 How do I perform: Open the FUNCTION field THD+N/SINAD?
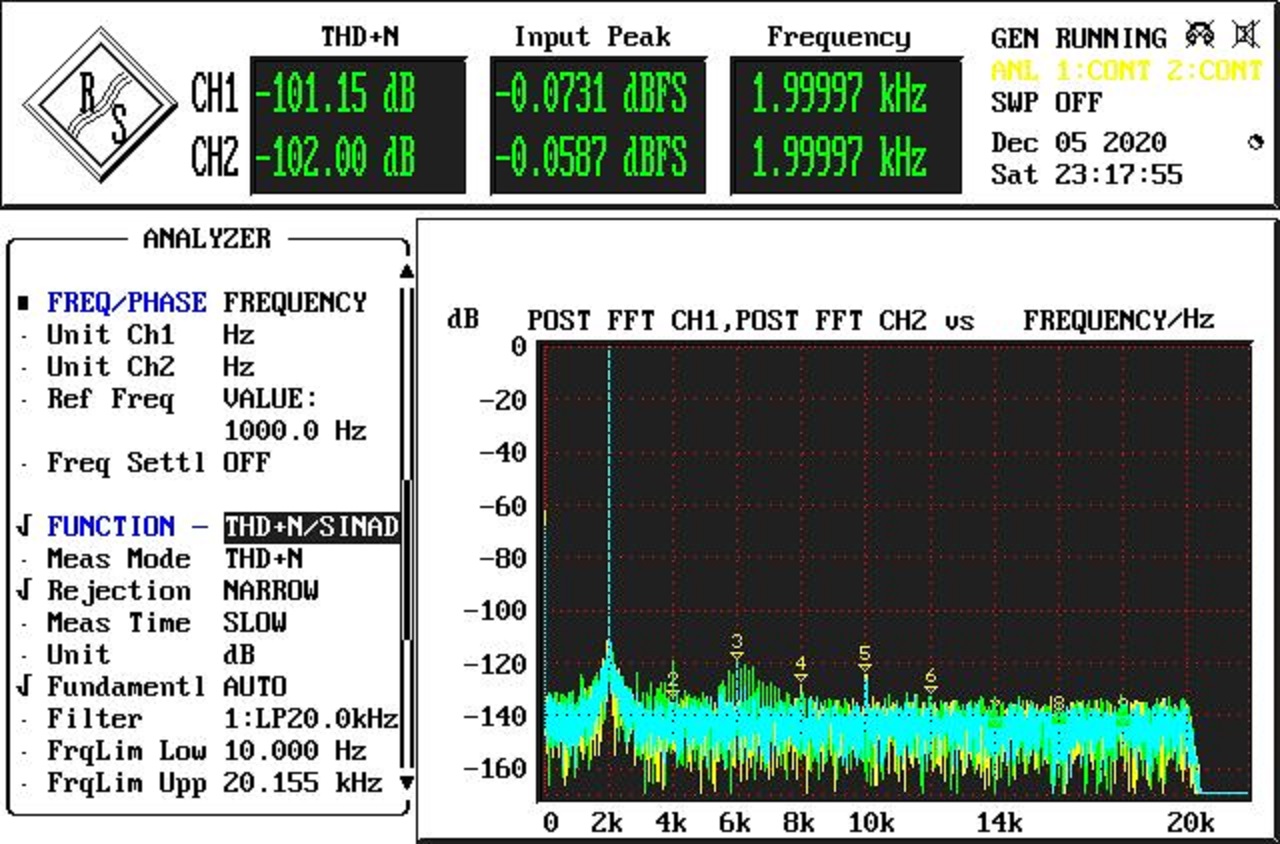tap(311, 527)
